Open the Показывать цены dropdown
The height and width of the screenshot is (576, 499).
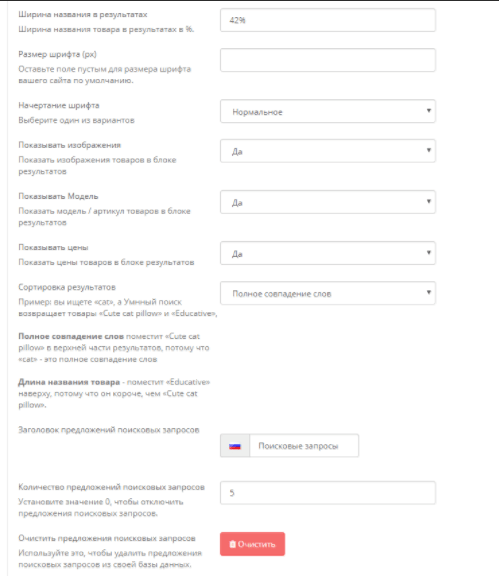point(328,253)
